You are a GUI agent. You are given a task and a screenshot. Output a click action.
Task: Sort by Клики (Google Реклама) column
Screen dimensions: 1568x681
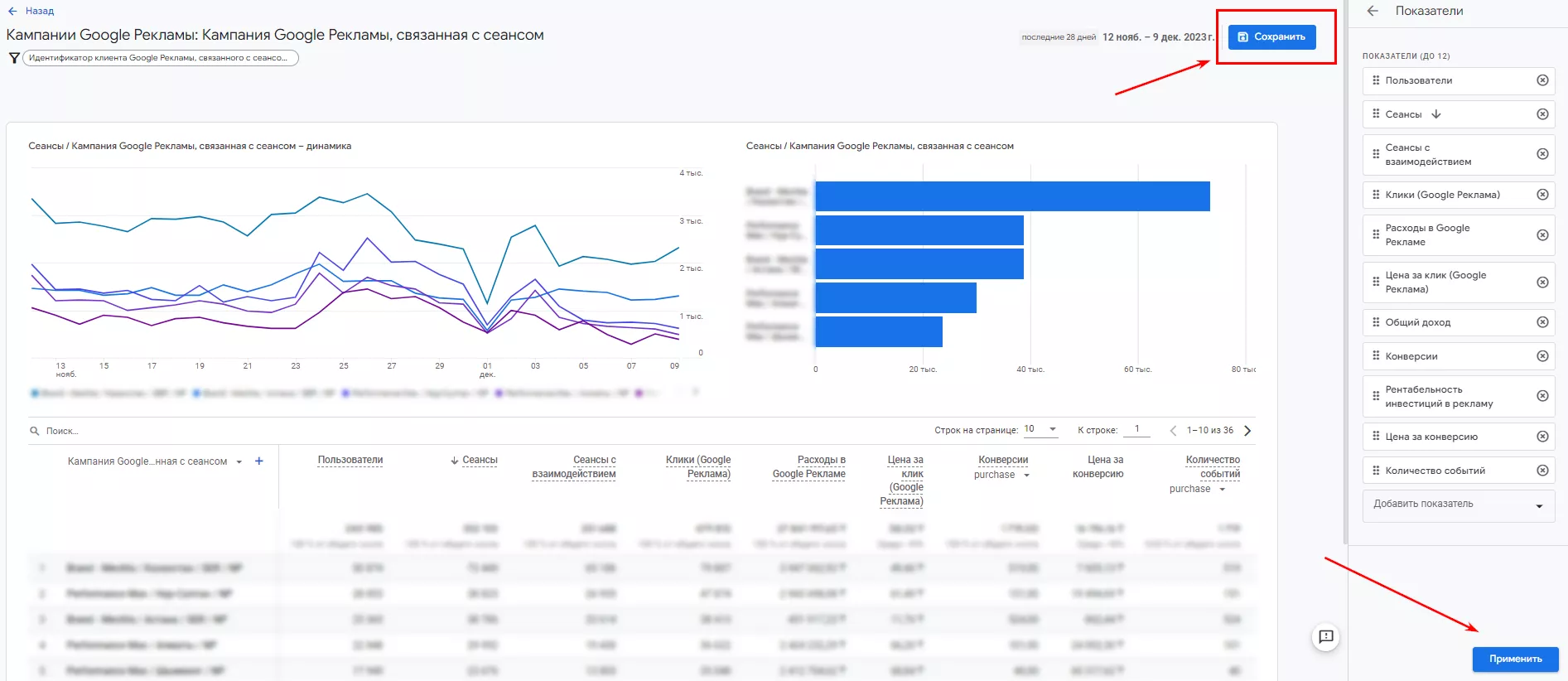[698, 467]
